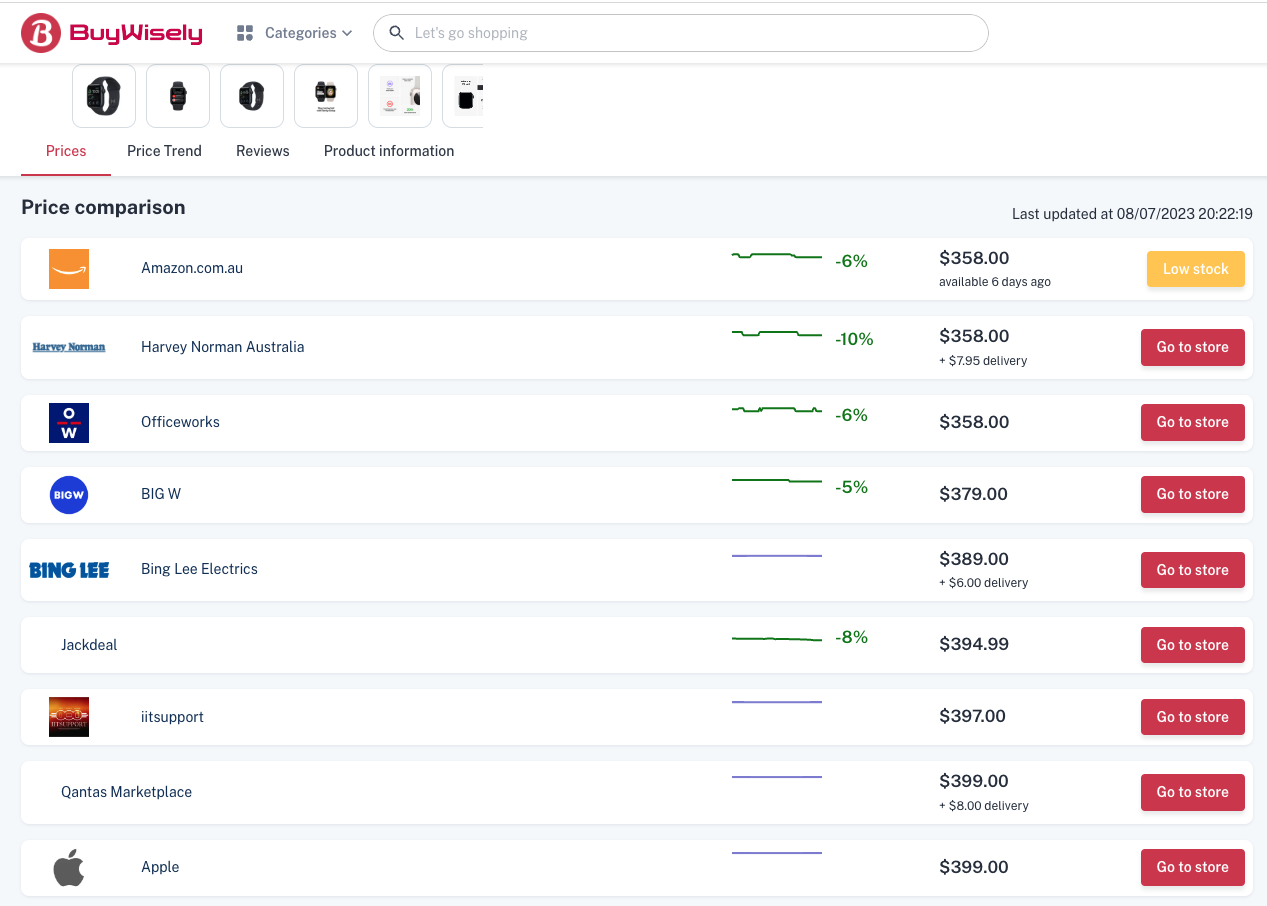Click the $394.99 Jackdeal price
The width and height of the screenshot is (1267, 906).
tap(974, 644)
